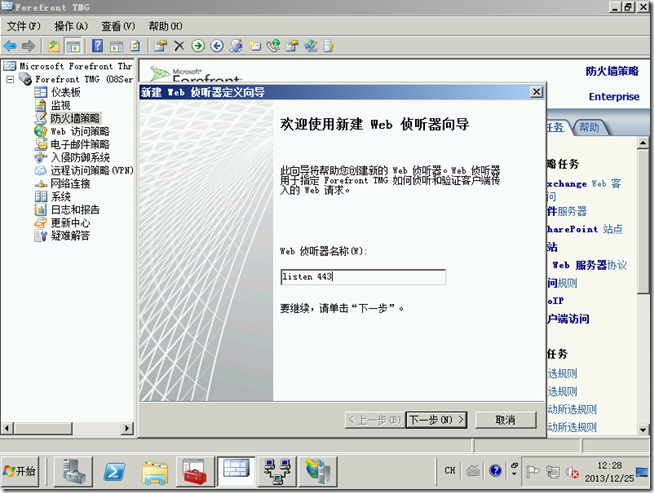The width and height of the screenshot is (654, 493).
Task: Select 系统 in the tree
Action: (x=60, y=196)
